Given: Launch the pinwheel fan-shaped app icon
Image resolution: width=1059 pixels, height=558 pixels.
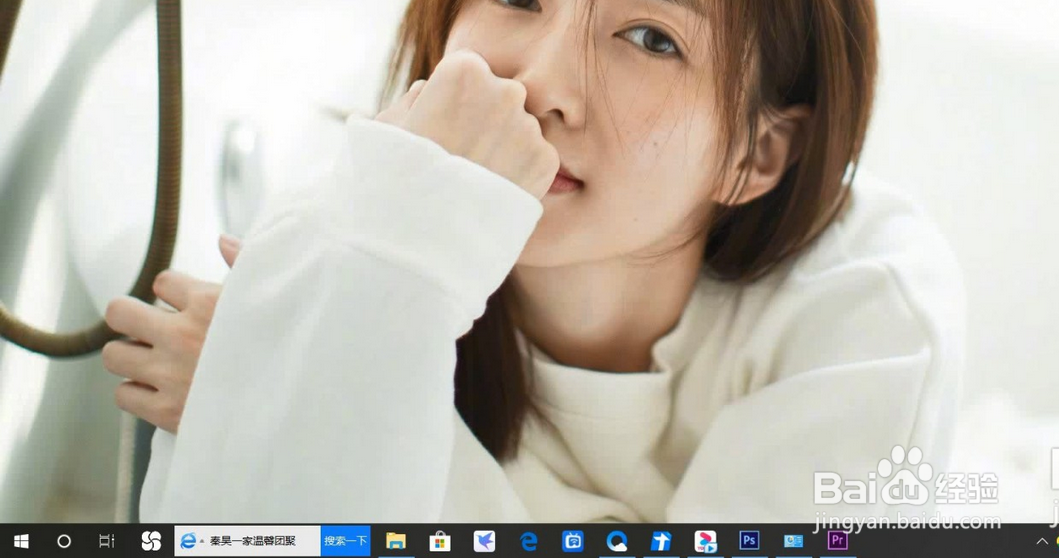Looking at the screenshot, I should coord(151,541).
